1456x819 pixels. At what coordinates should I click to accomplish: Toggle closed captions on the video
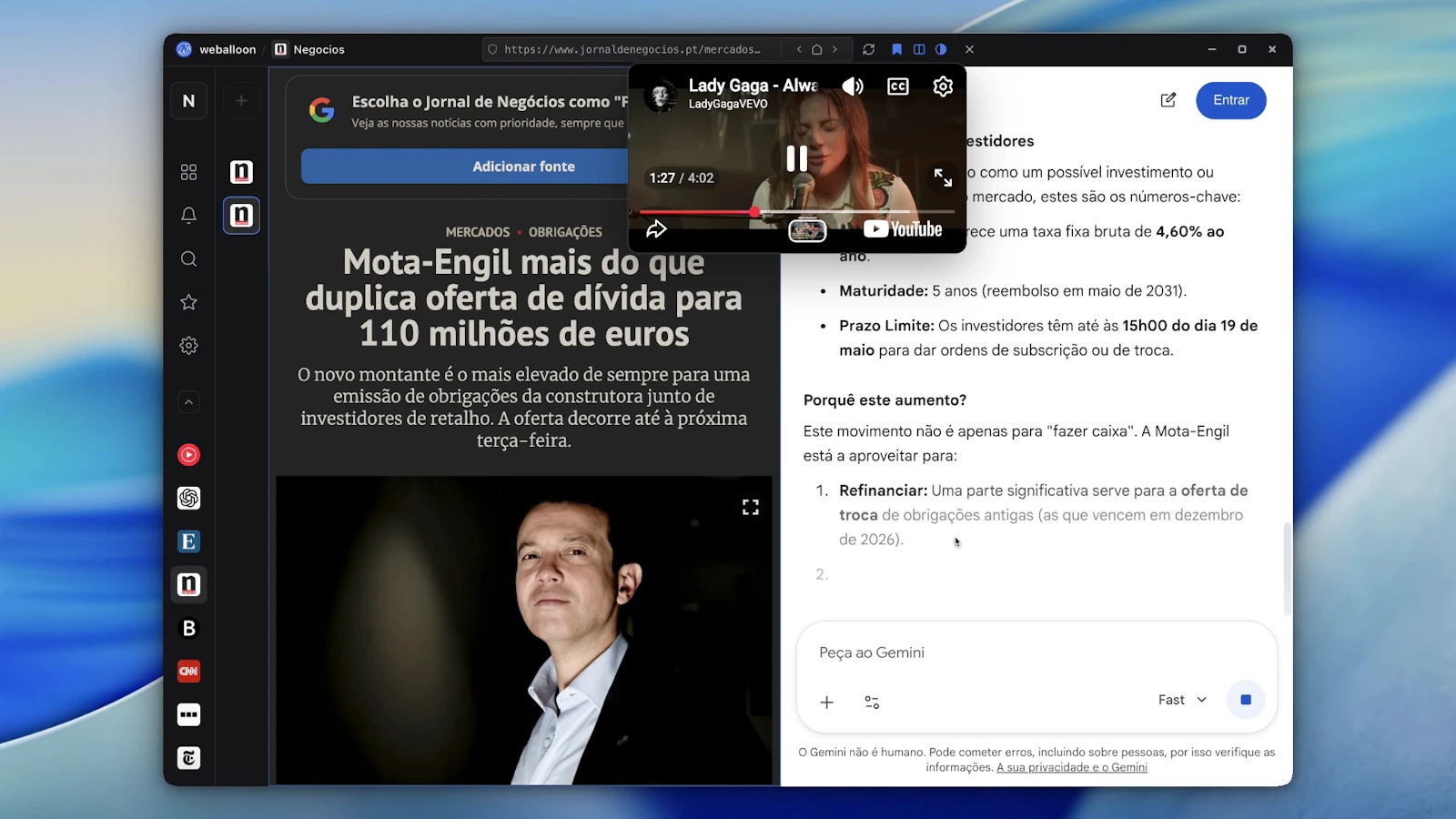click(898, 86)
